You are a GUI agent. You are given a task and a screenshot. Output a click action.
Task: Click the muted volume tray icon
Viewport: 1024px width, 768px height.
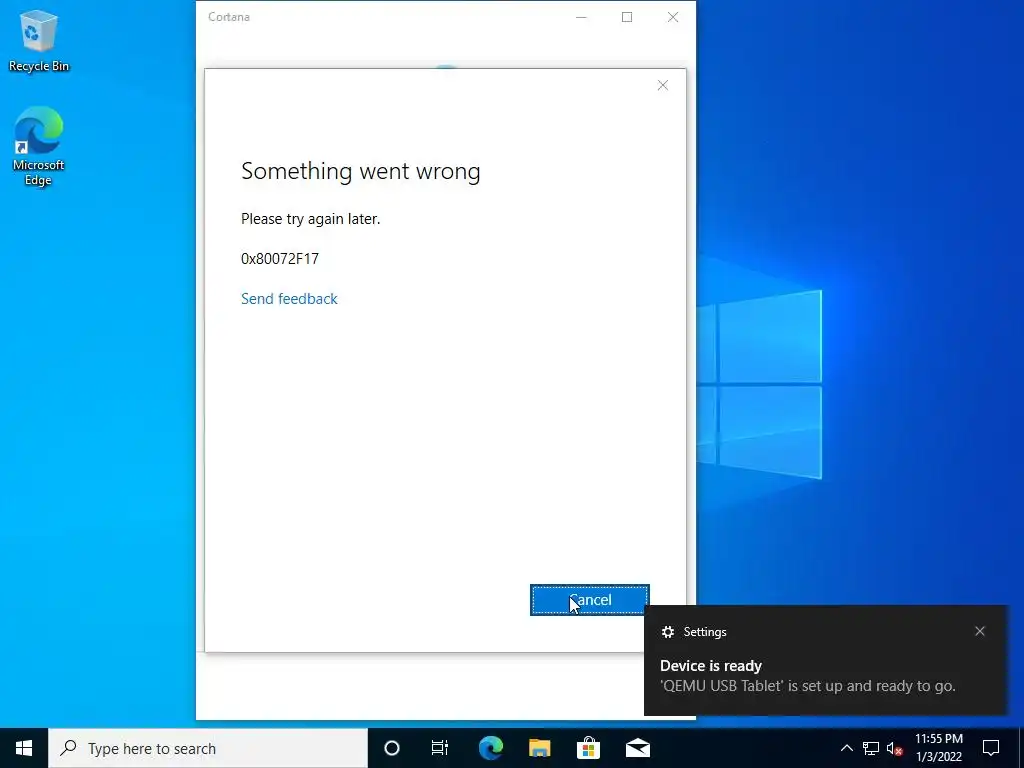click(x=894, y=748)
